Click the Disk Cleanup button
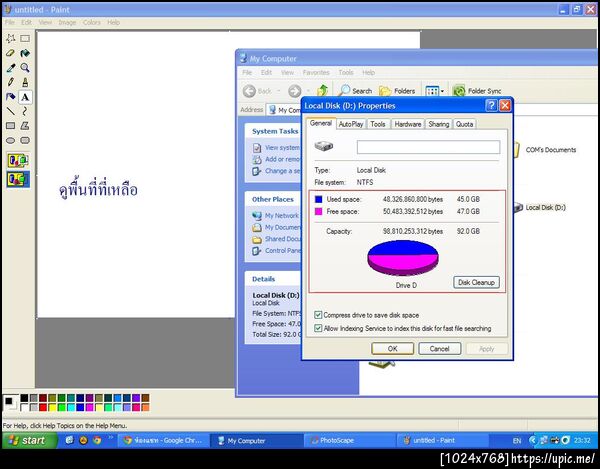The image size is (600, 469). click(476, 282)
